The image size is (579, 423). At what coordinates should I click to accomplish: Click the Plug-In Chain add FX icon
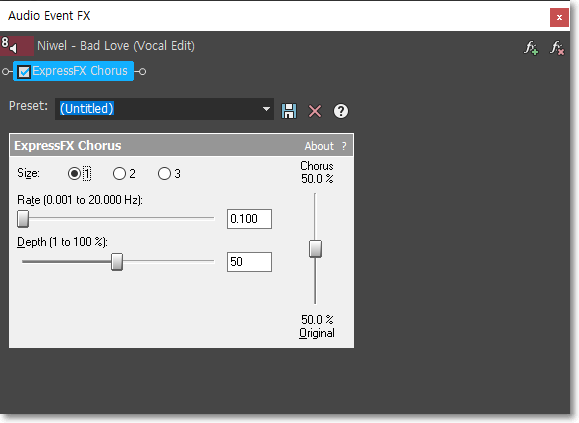[x=531, y=48]
